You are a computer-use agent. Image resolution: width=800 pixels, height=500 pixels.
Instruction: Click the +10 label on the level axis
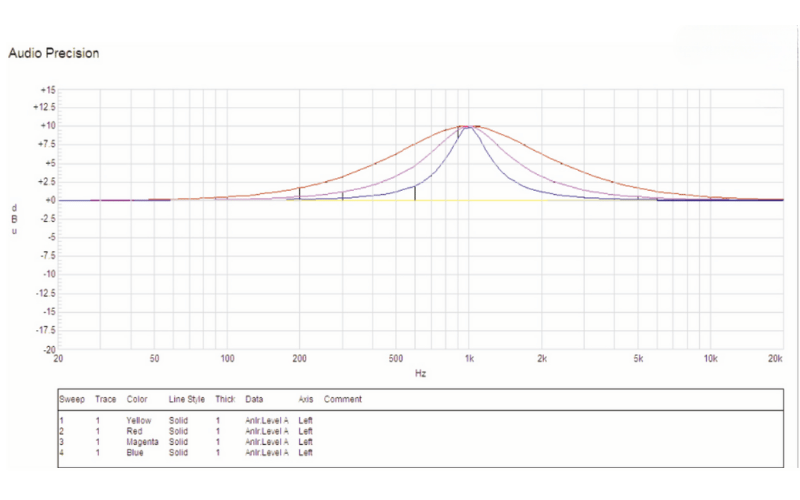(x=48, y=126)
